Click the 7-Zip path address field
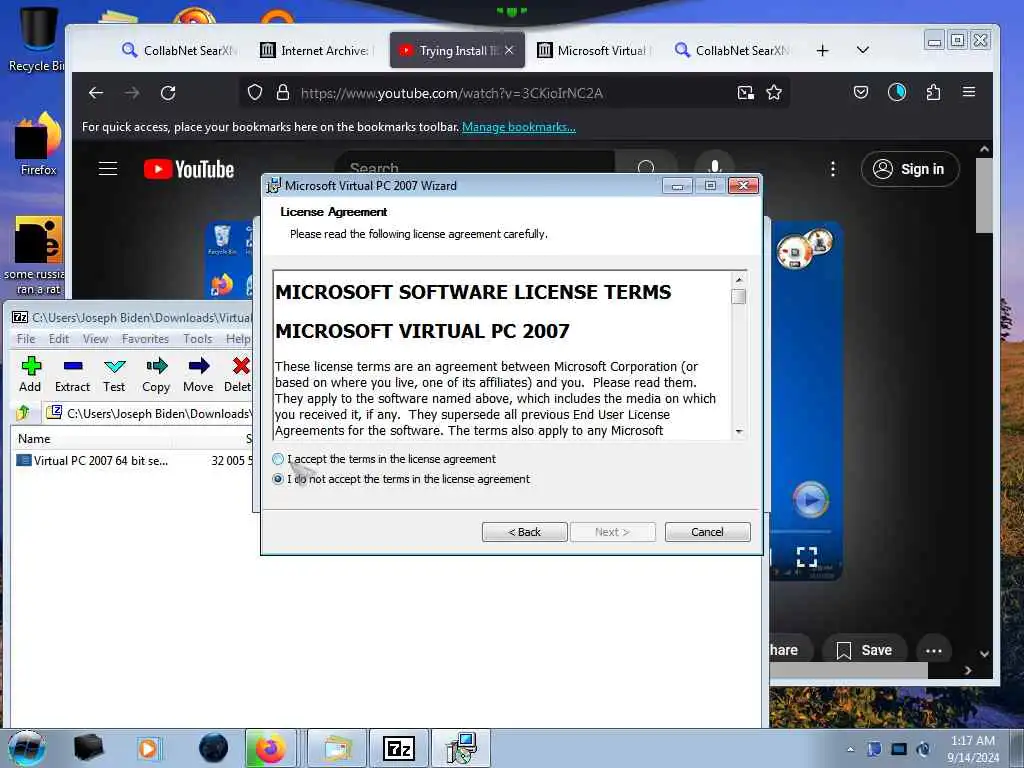Screen dimensions: 1024x768 click(x=150, y=413)
